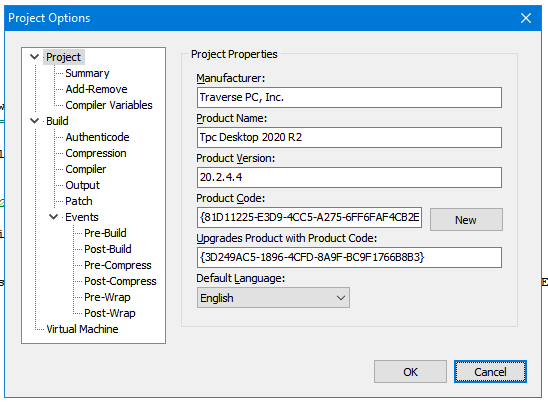
Task: Open the Pre-Build event page
Action: pos(105,233)
